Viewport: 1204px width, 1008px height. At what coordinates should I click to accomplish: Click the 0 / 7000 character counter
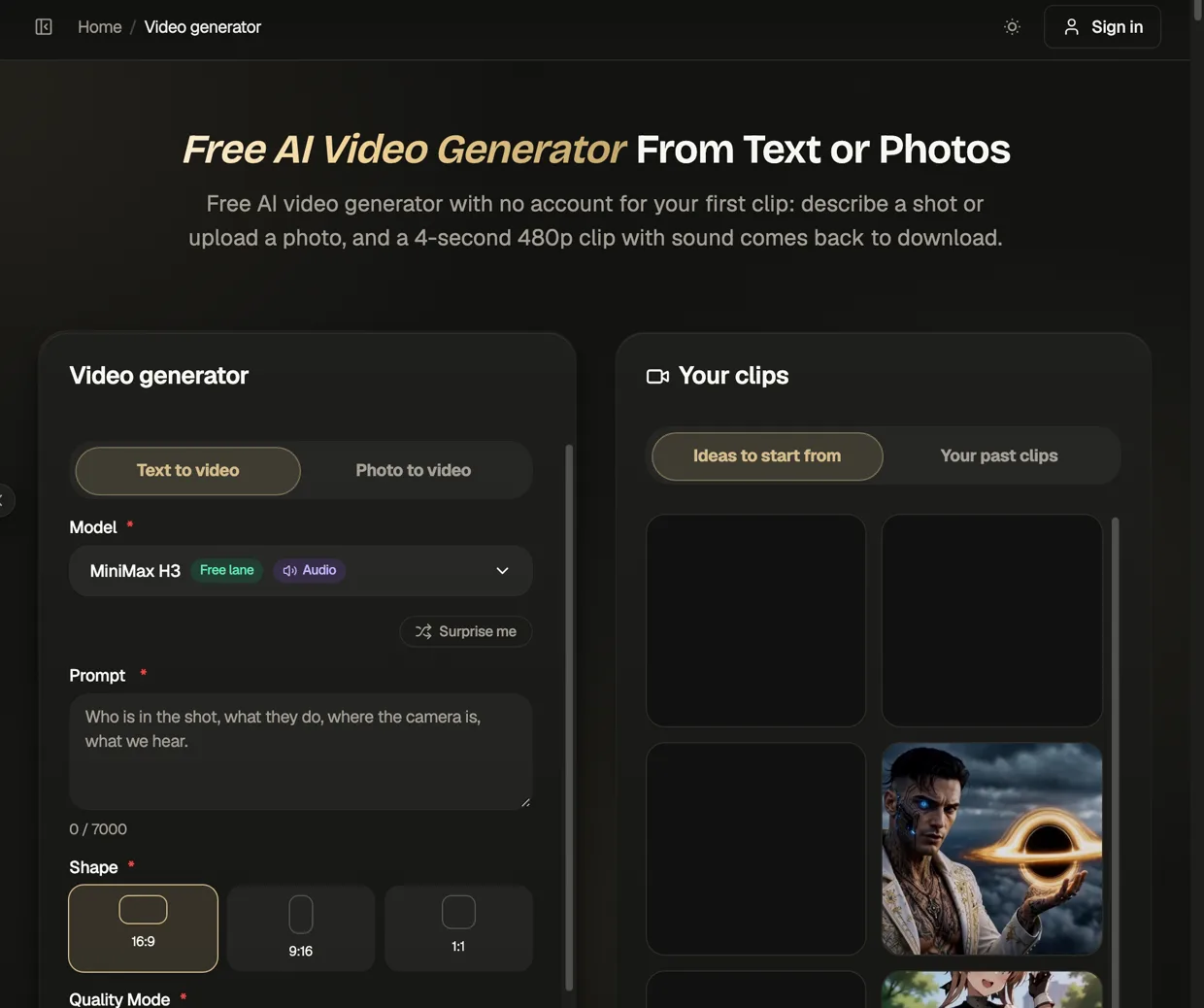coord(98,829)
